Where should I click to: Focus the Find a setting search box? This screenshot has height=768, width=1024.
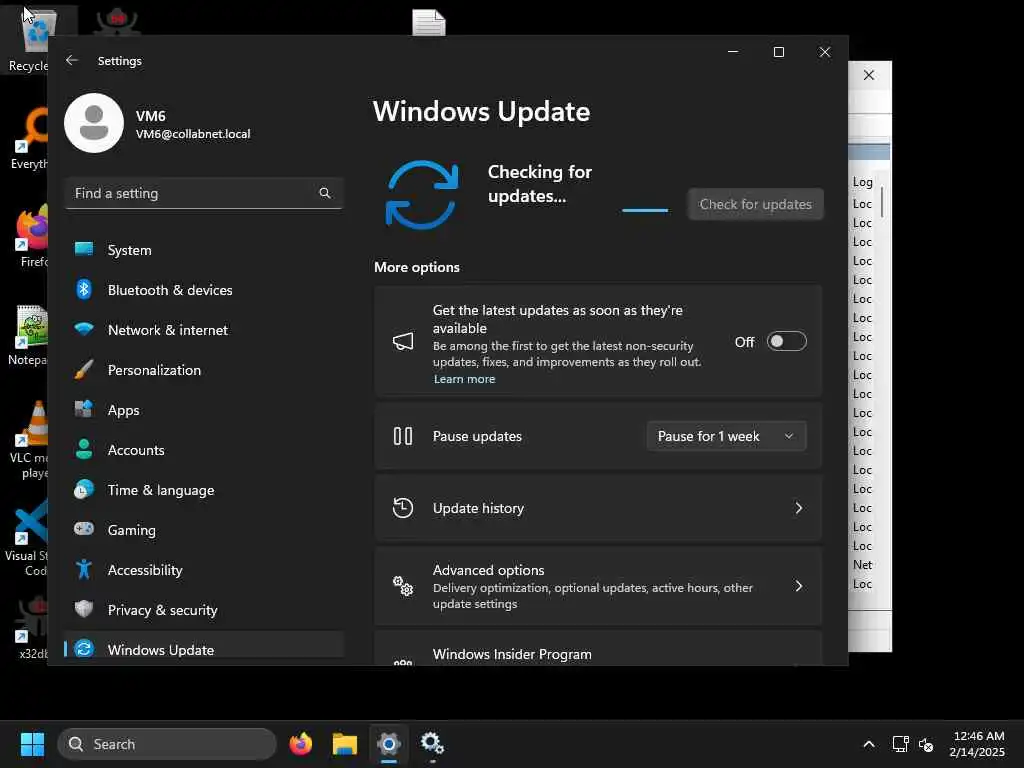coord(204,193)
